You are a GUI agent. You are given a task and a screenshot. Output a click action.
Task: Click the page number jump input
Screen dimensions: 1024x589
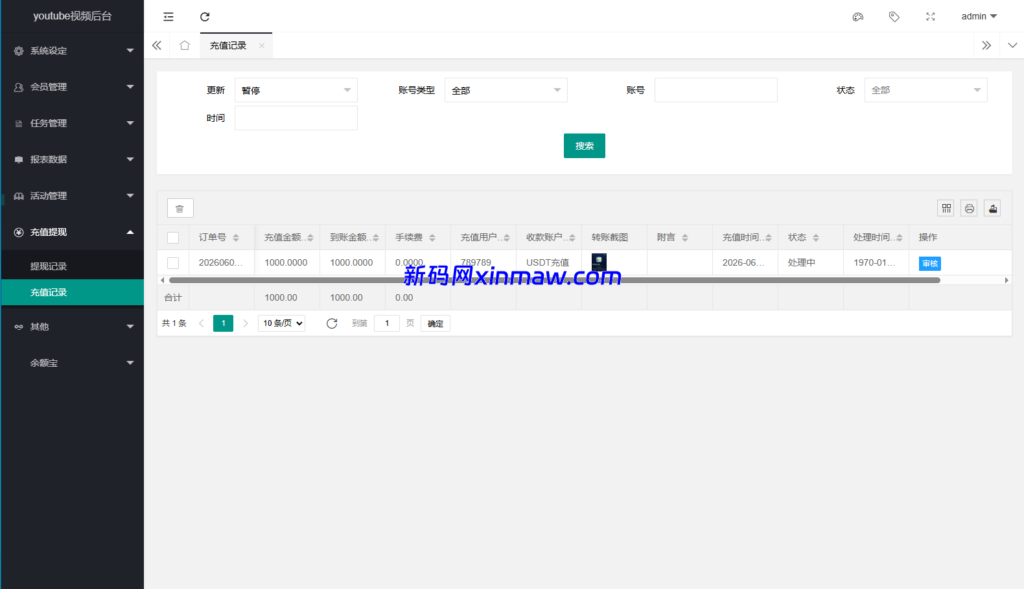tap(387, 323)
